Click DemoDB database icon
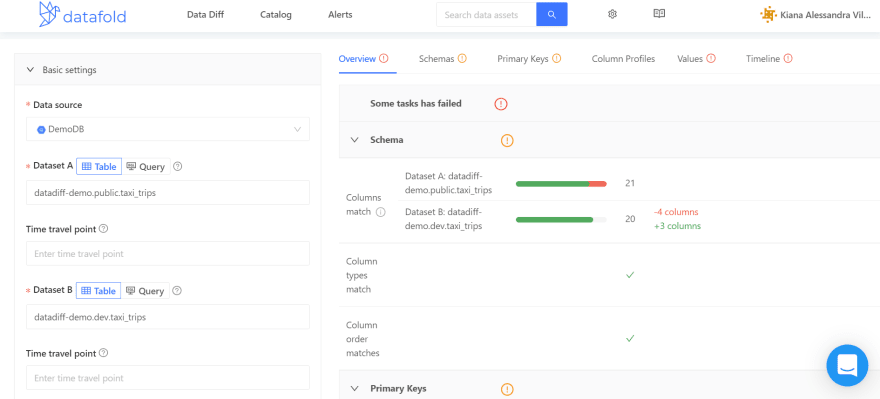The image size is (880, 399). [x=41, y=130]
